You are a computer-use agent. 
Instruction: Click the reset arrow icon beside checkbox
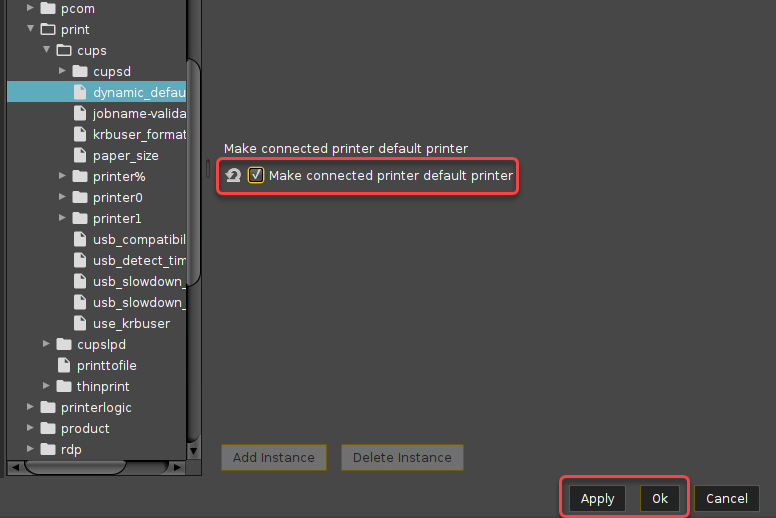tap(233, 176)
